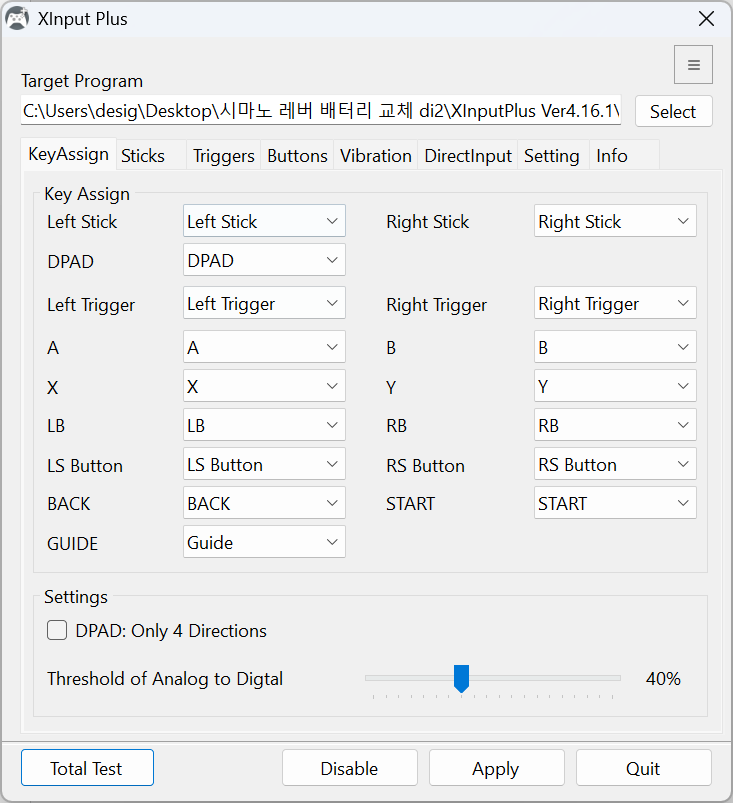This screenshot has width=733, height=803.
Task: Click the Select button for Target Program
Action: click(x=673, y=111)
